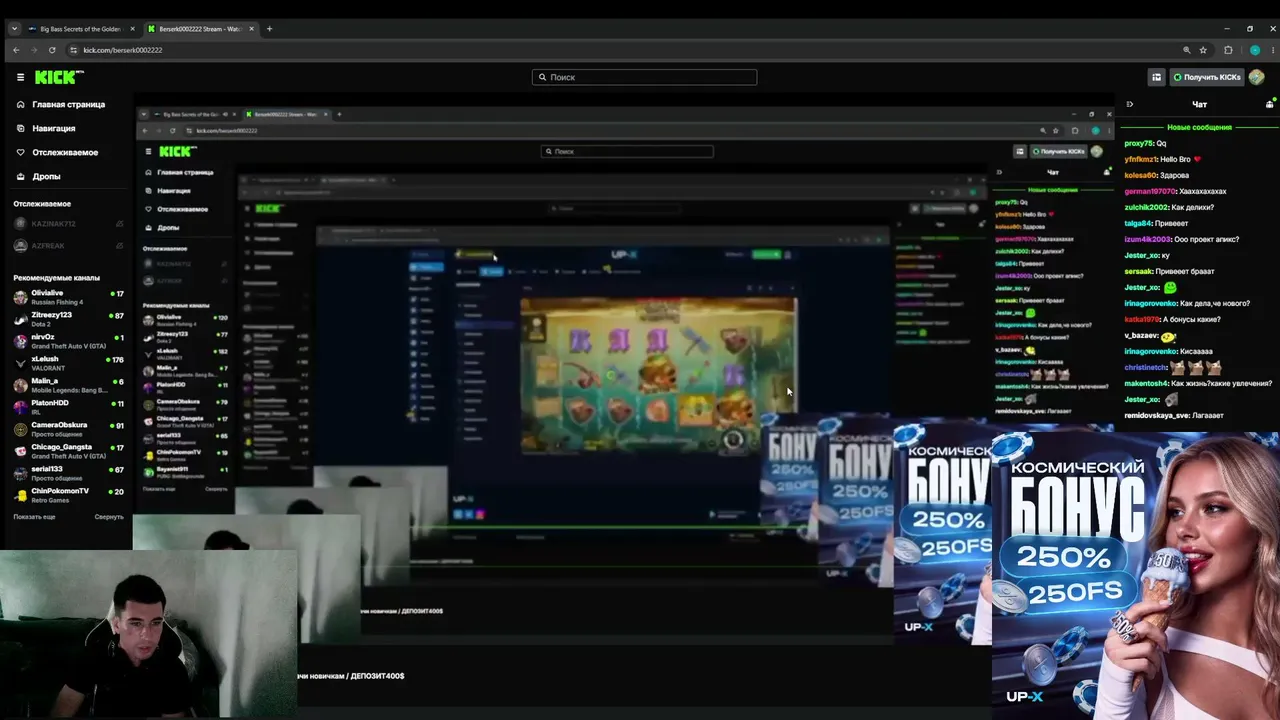Toggle notifications for followed channel AZFREAK
This screenshot has width=1280, height=720.
(120, 246)
